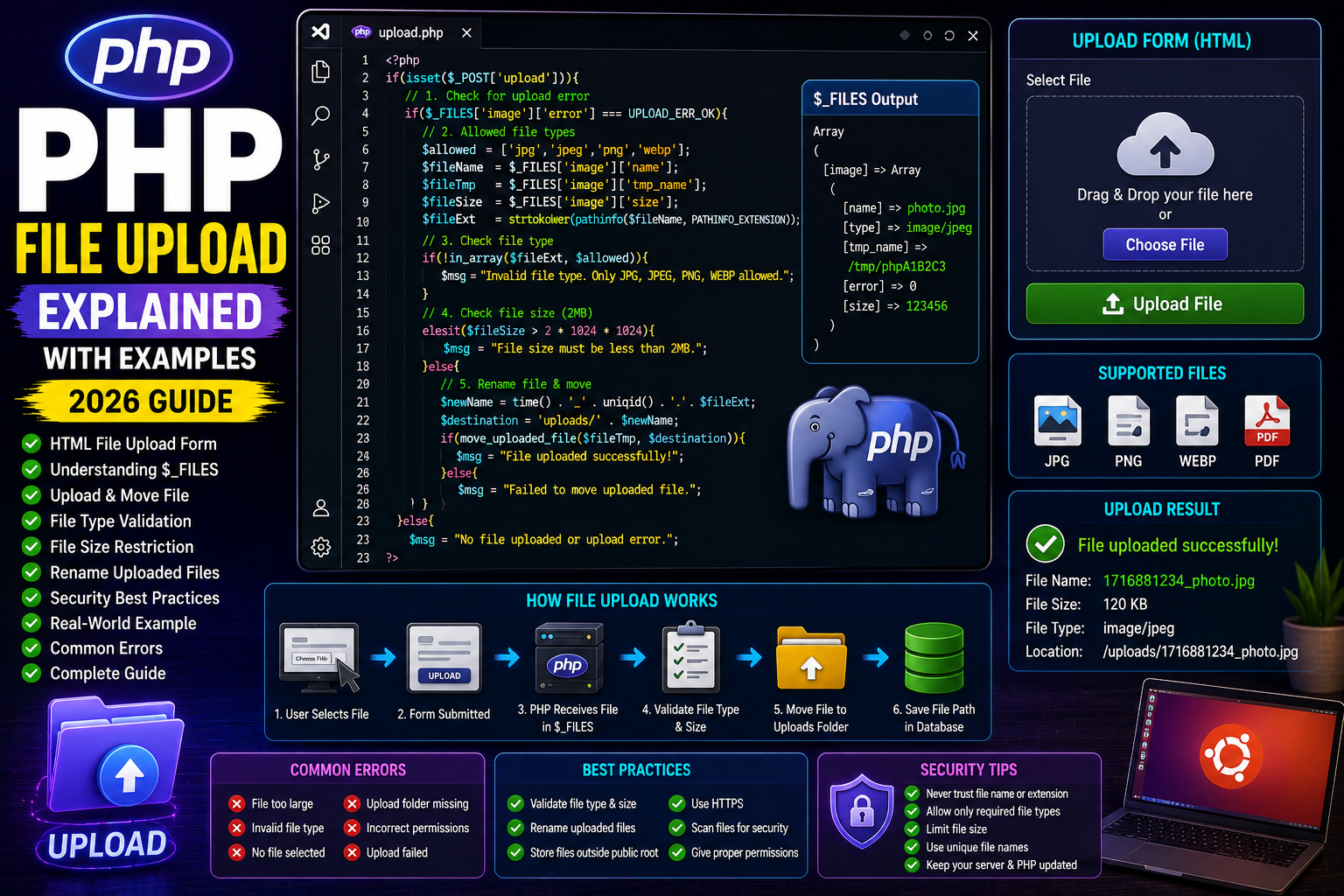The width and height of the screenshot is (1344, 896).
Task: Click the Form Submitted upload icon
Action: 444,658
